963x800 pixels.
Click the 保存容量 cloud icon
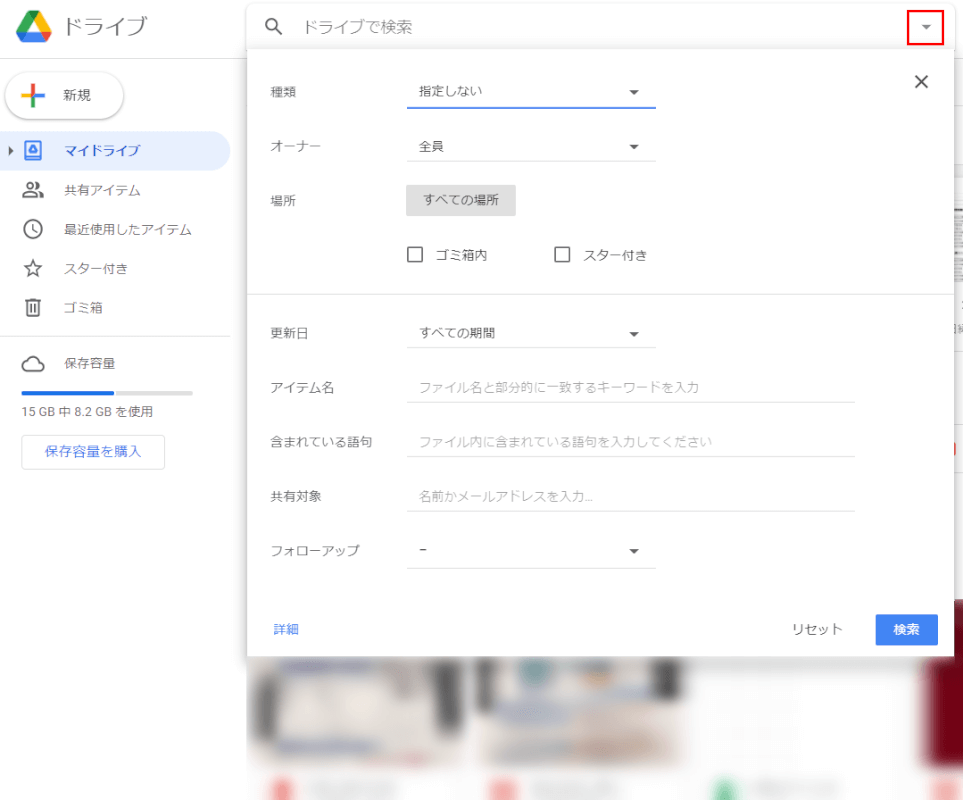34,363
